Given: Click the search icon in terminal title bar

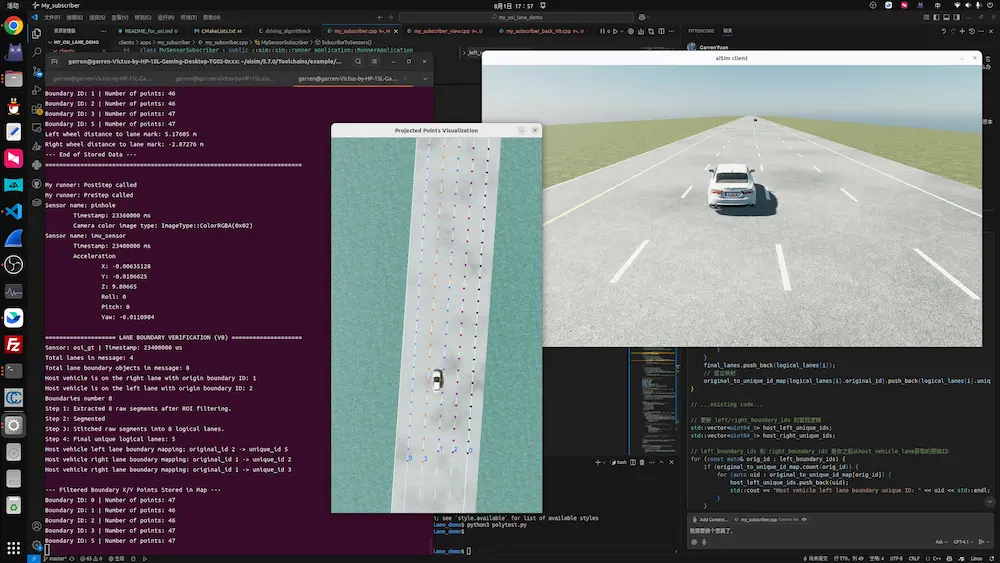Looking at the screenshot, I should tap(358, 62).
